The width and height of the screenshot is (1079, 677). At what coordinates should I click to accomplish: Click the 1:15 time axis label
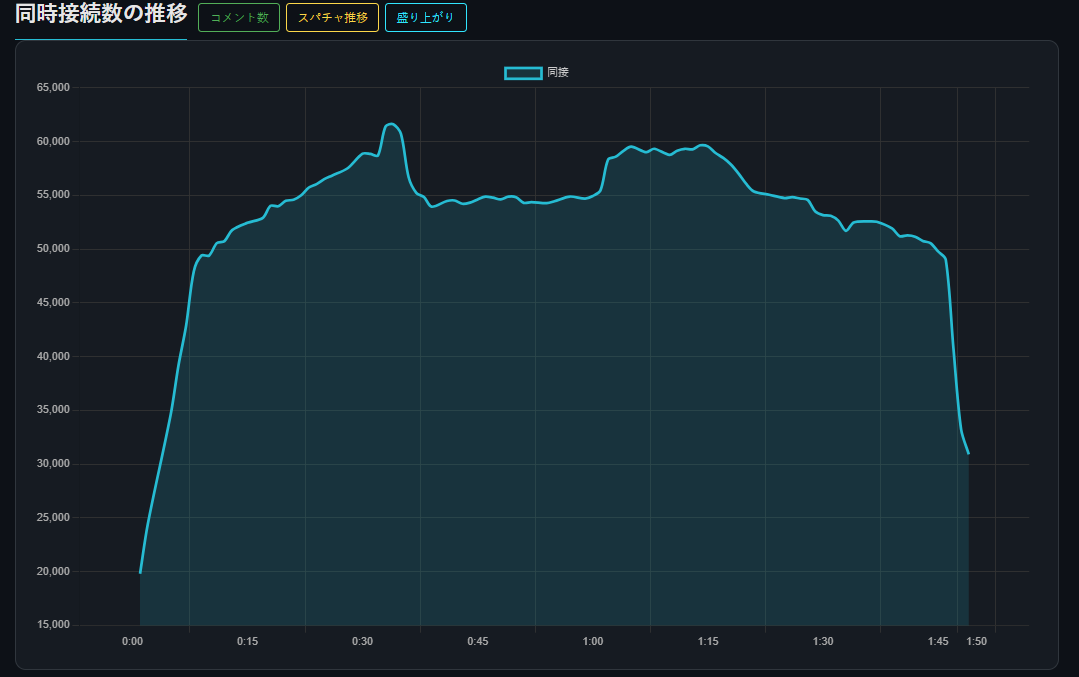click(708, 641)
